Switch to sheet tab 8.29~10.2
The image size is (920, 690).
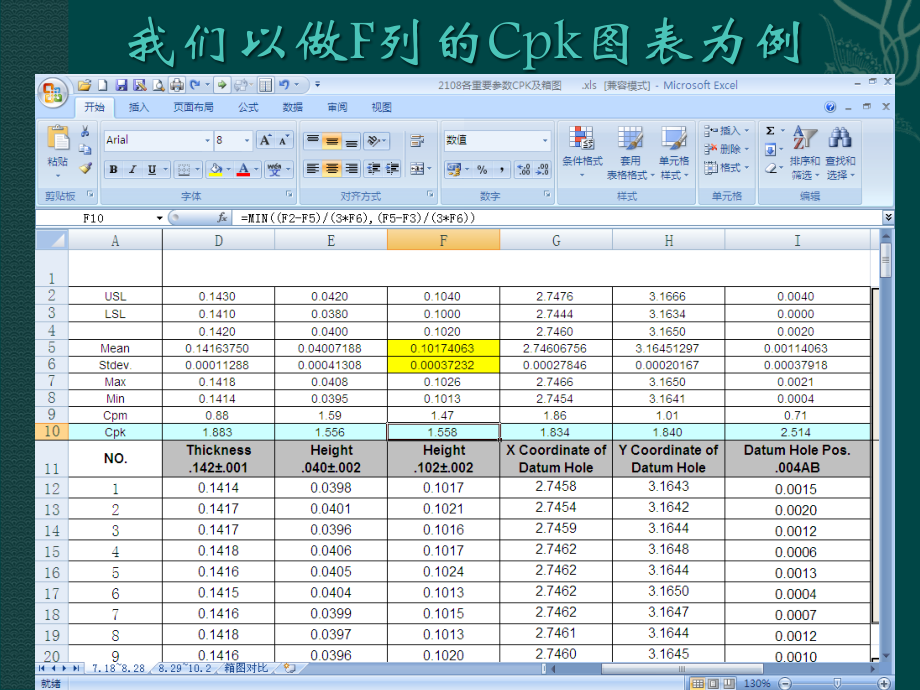click(185, 668)
